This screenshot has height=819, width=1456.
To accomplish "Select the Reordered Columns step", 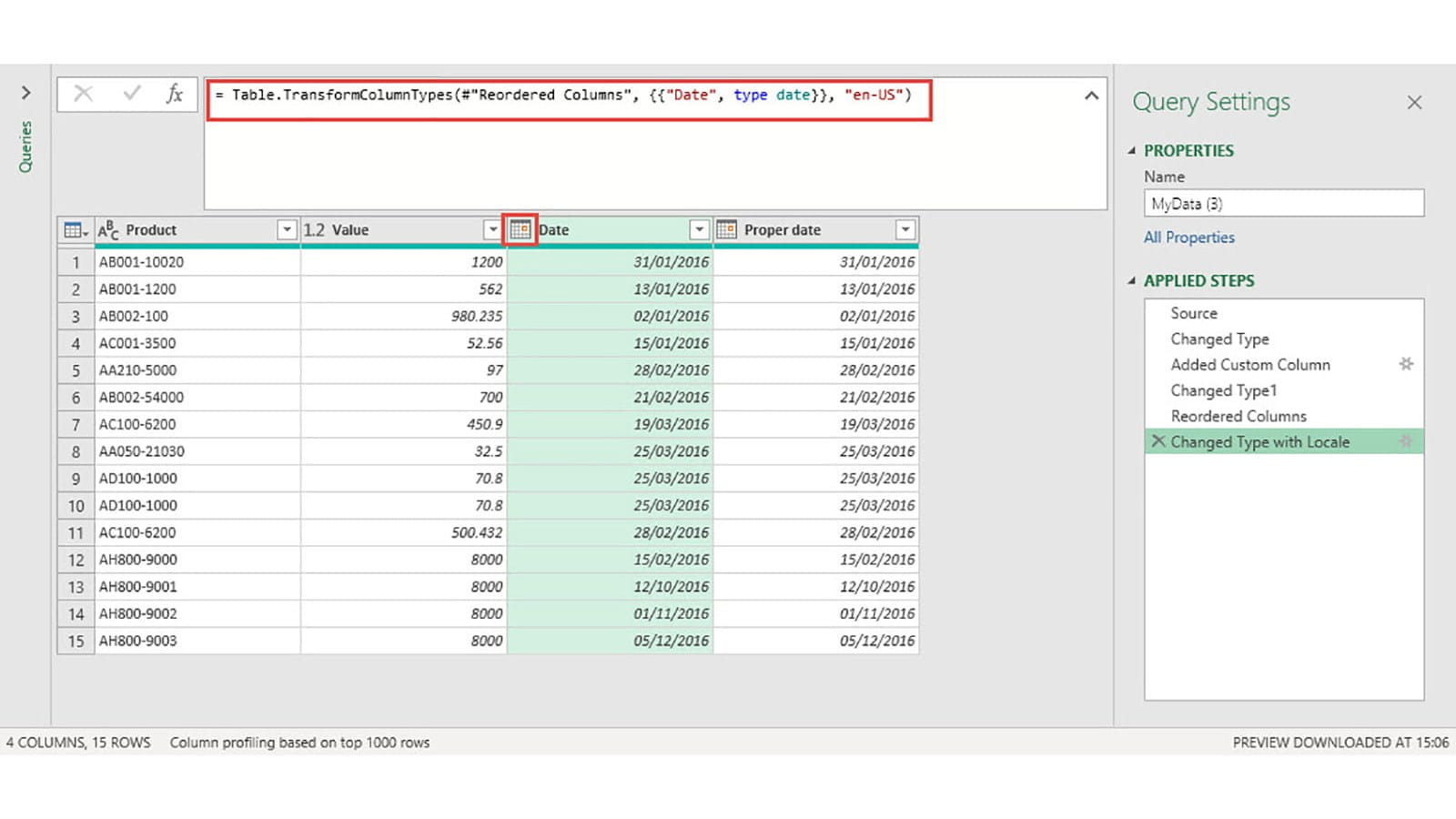I will (1238, 416).
